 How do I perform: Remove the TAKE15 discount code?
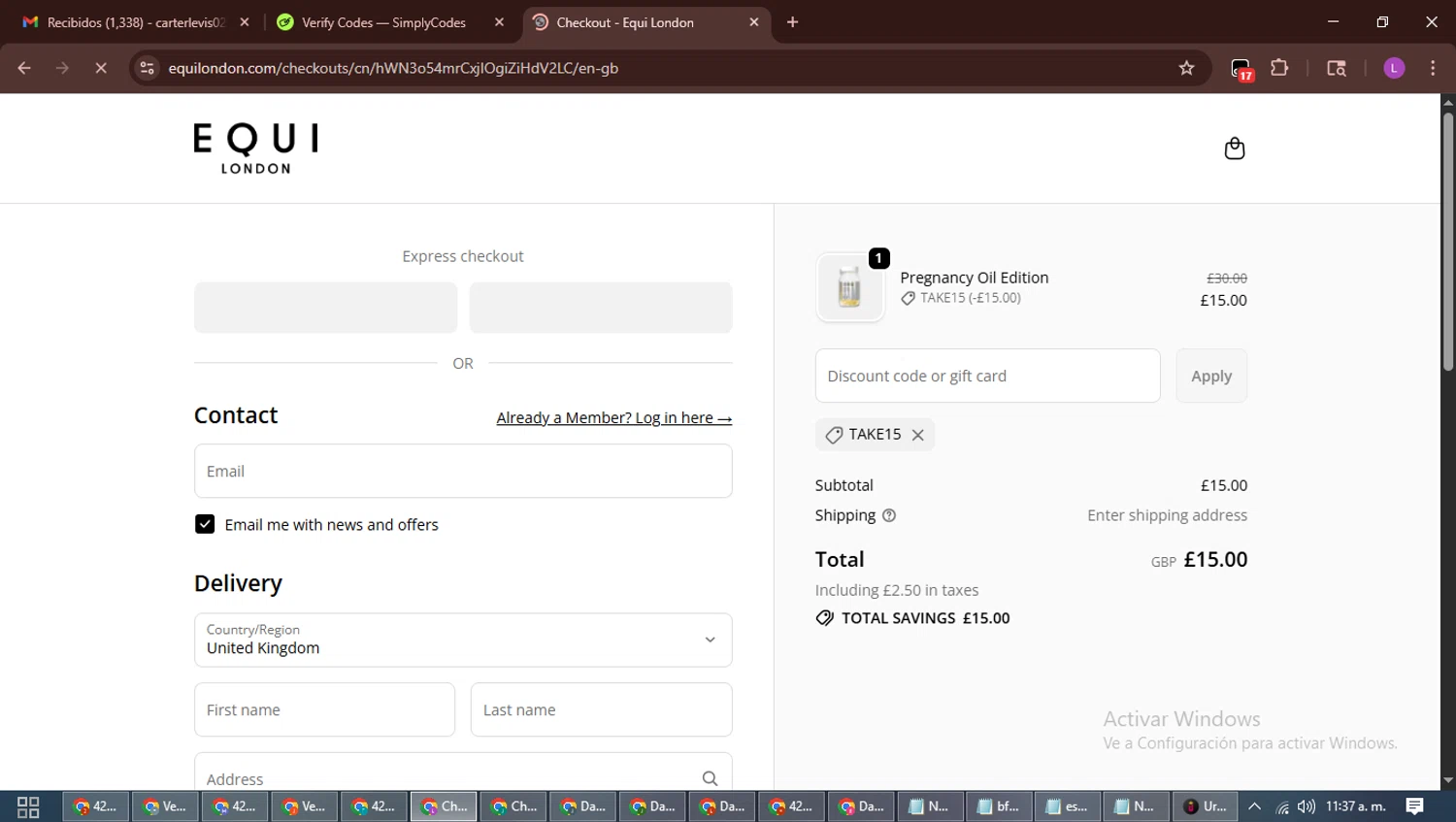coord(917,435)
